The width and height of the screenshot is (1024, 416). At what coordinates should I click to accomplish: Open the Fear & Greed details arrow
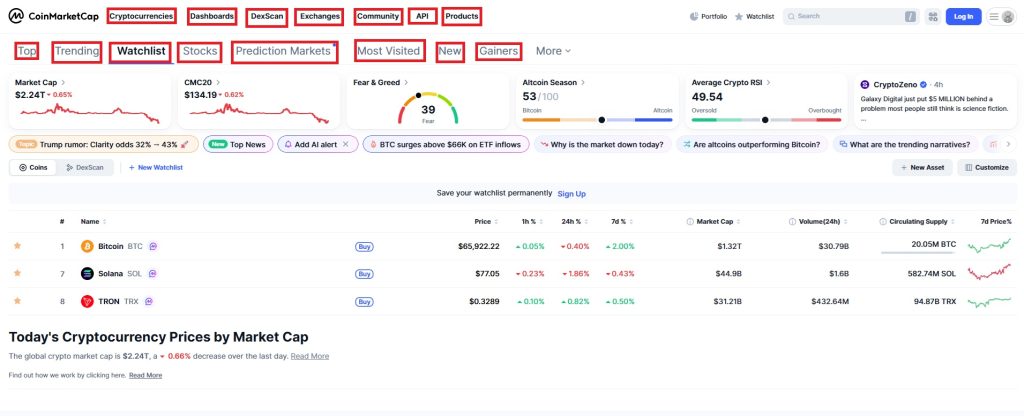click(406, 83)
